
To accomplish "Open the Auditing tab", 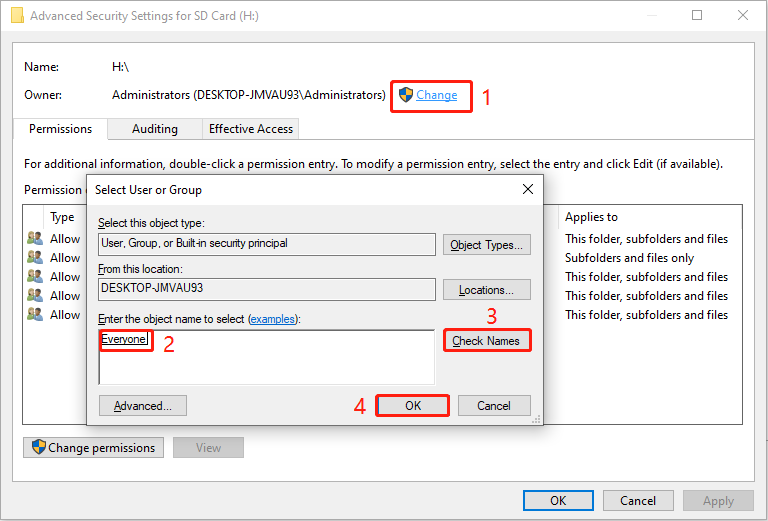I will click(155, 129).
